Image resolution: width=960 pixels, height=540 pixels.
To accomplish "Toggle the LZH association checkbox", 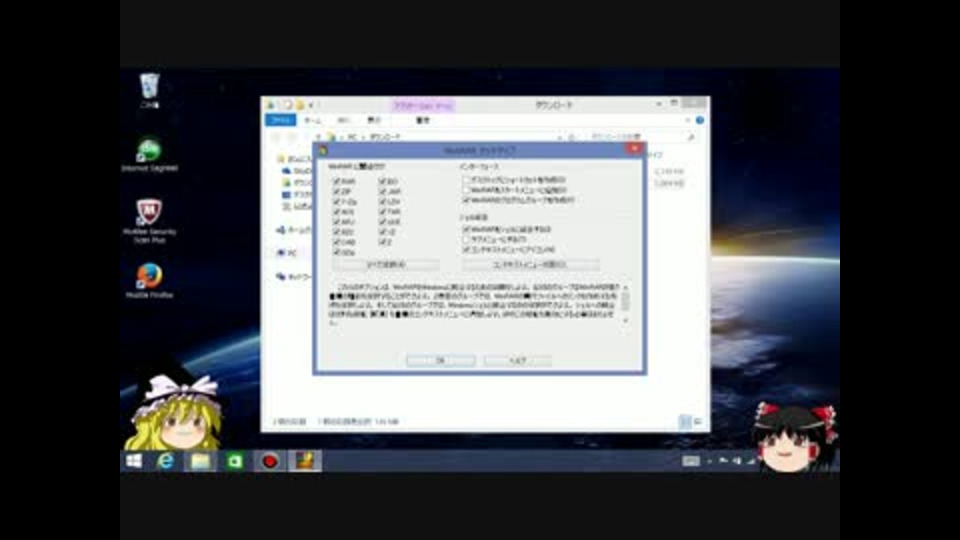I will 383,201.
